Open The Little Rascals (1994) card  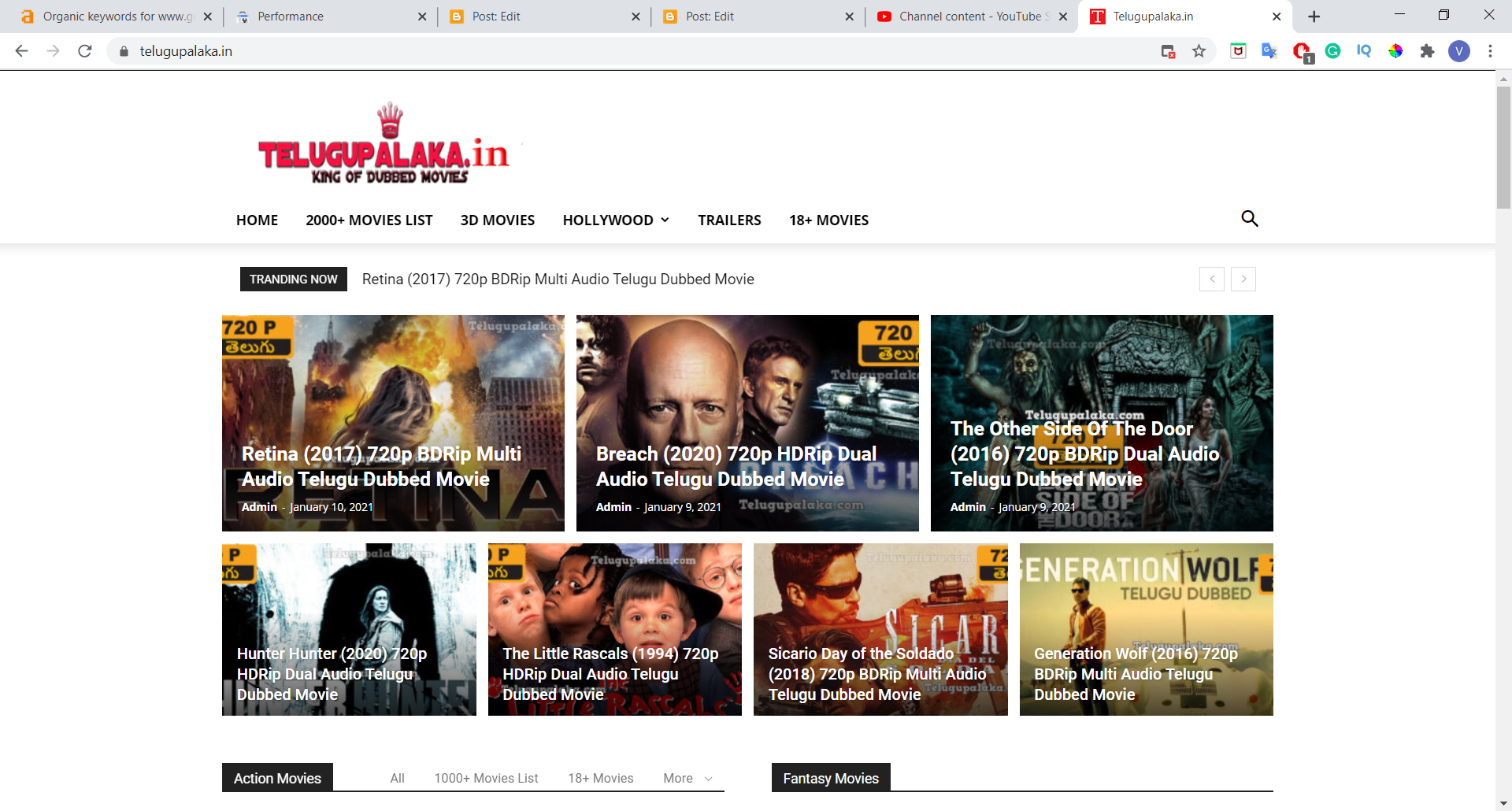pos(615,629)
